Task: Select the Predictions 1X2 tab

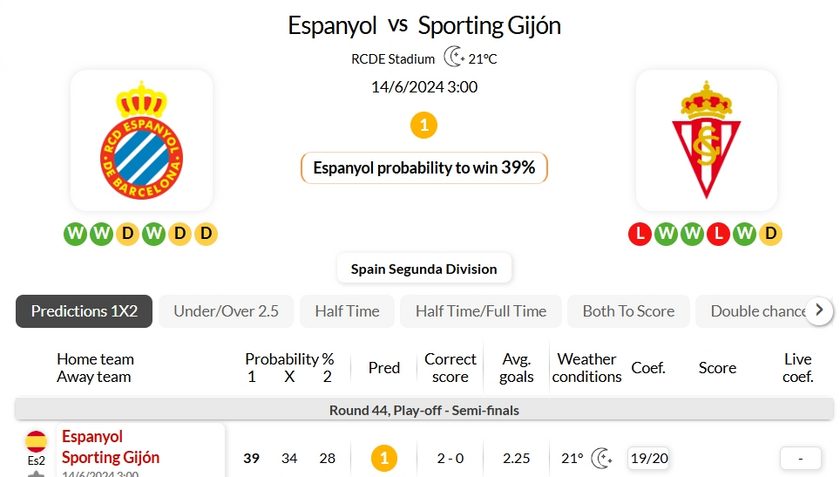Action: point(84,311)
